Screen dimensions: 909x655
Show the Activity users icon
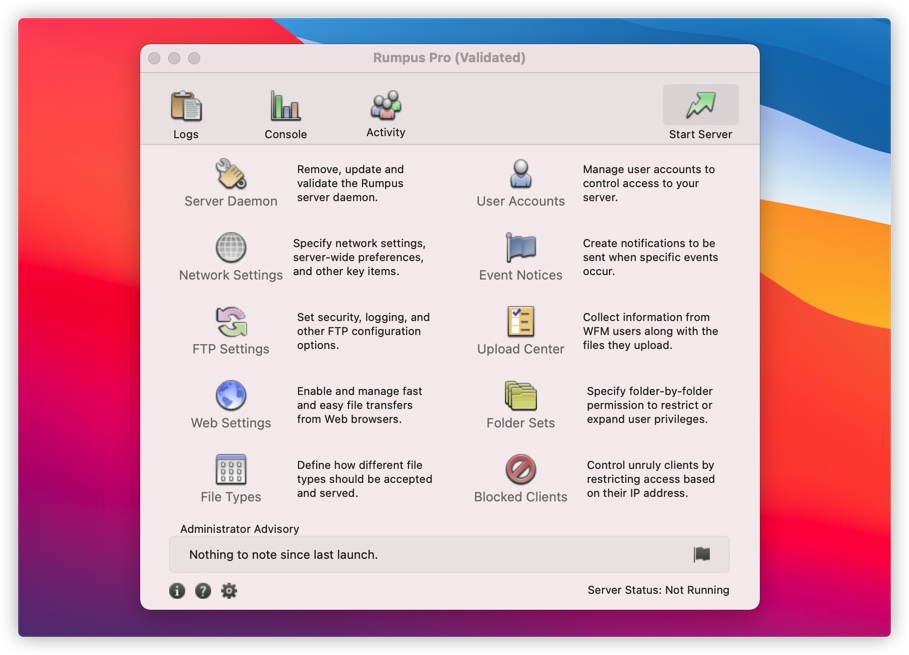pyautogui.click(x=386, y=105)
